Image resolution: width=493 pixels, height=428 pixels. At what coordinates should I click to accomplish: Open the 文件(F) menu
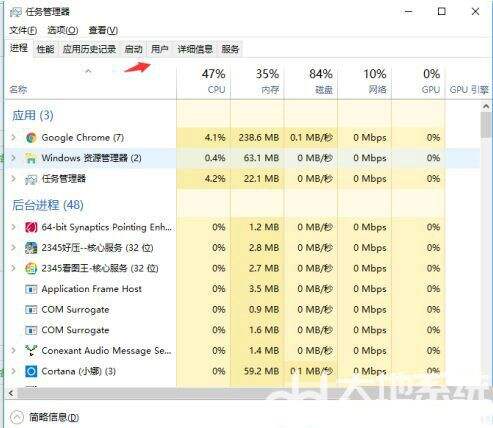coord(23,30)
